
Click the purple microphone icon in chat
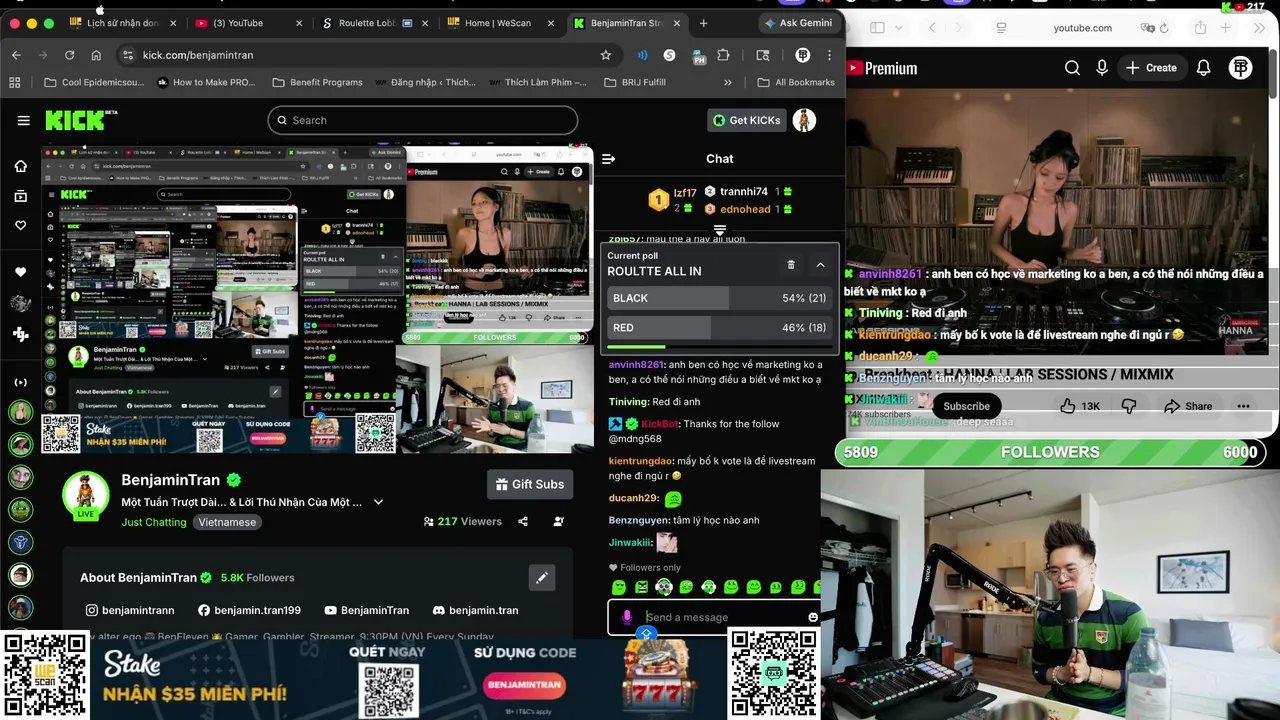coord(627,617)
